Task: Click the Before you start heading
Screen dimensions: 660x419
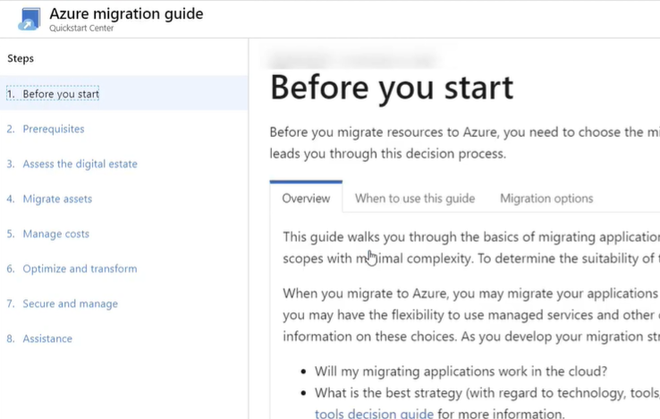Action: (392, 87)
